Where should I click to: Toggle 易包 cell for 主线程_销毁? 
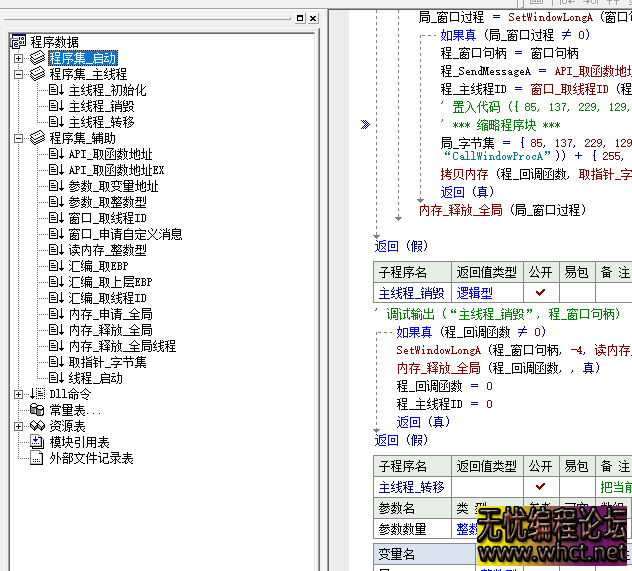tap(577, 292)
